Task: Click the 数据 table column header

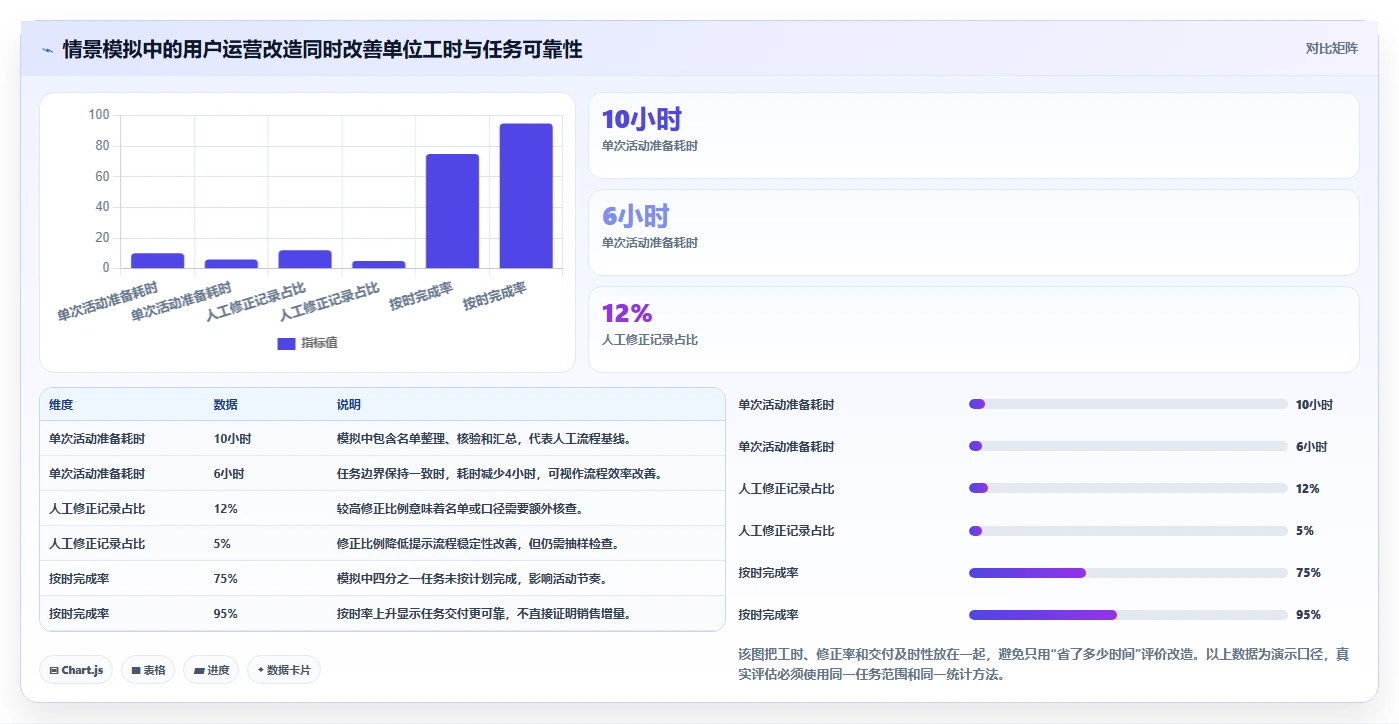Action: [225, 405]
